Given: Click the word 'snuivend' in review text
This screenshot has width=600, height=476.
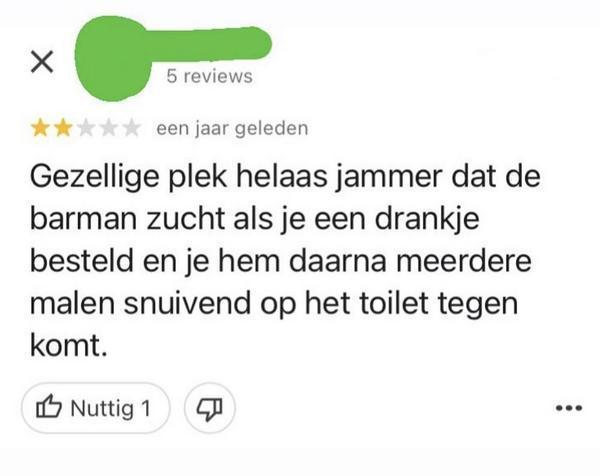Looking at the screenshot, I should click(x=187, y=303).
